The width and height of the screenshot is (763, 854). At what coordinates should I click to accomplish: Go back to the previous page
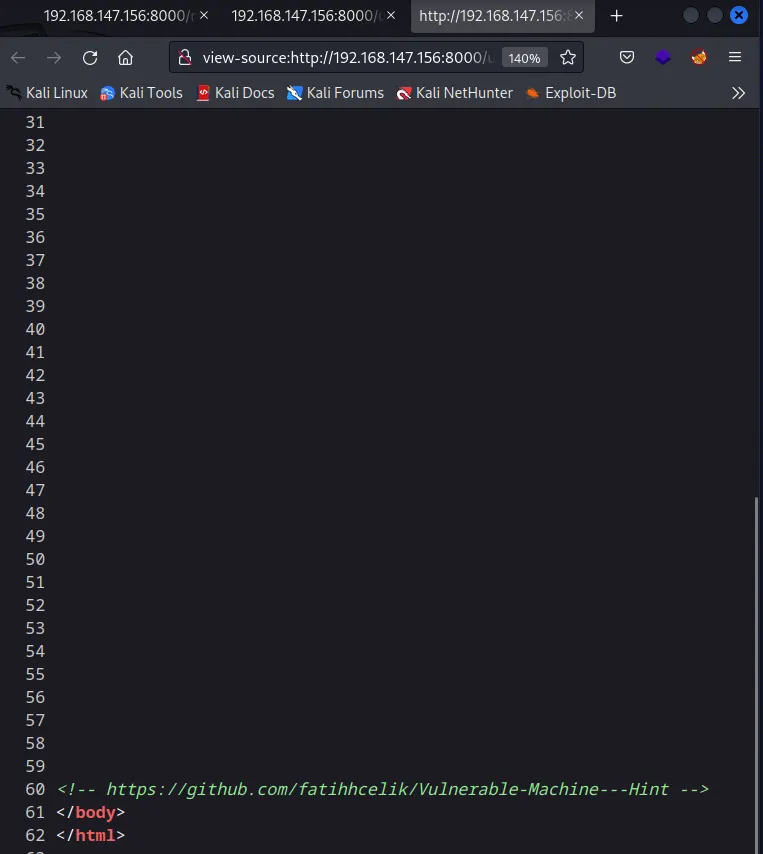click(18, 57)
